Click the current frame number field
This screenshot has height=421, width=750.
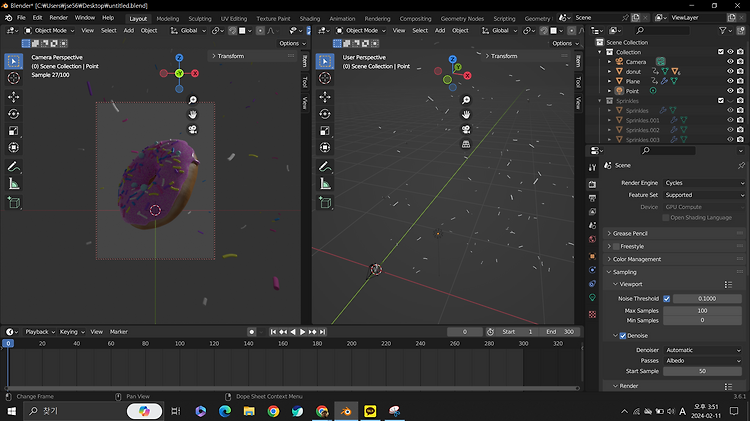pyautogui.click(x=464, y=332)
